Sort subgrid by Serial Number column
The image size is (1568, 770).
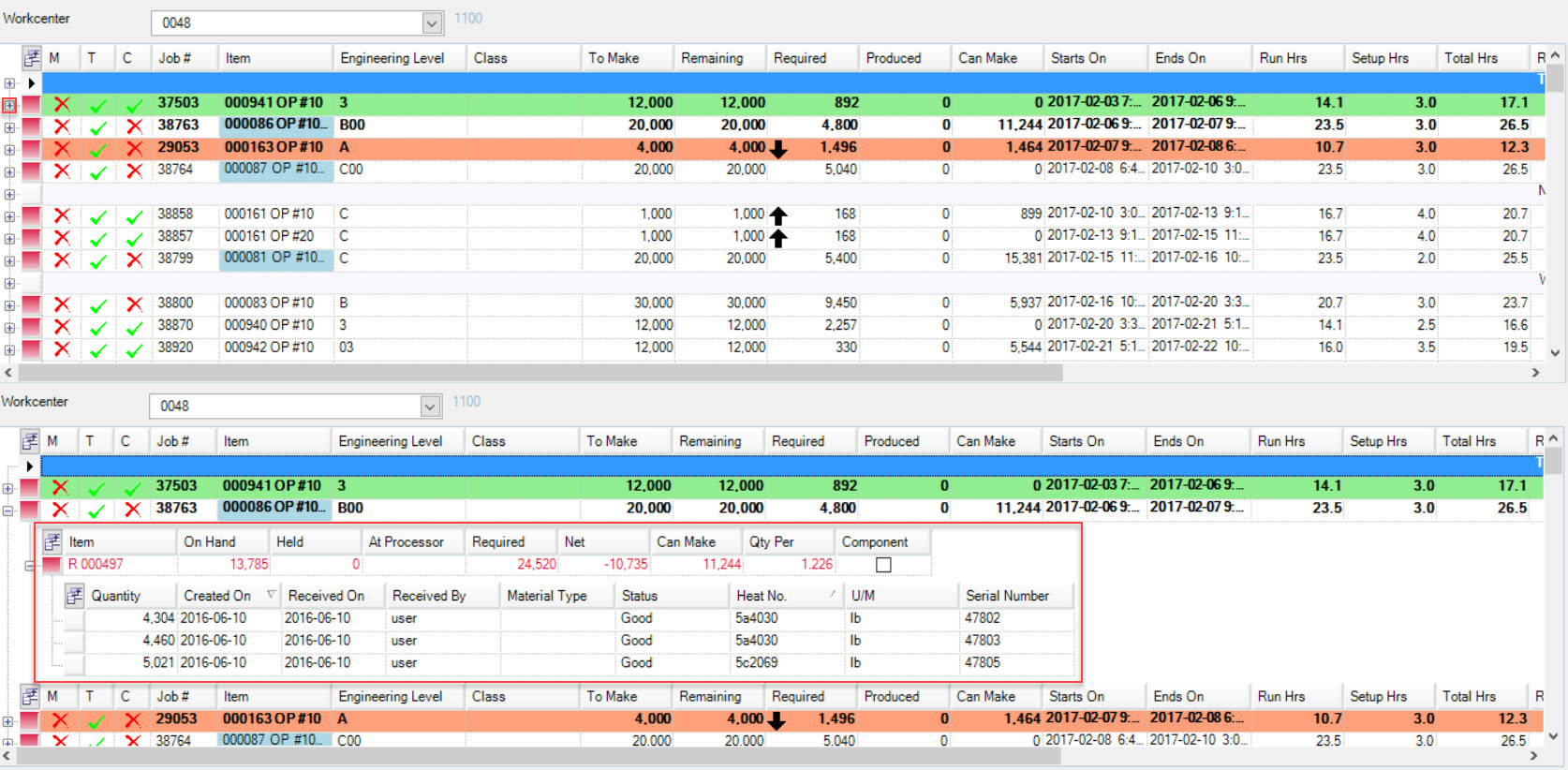pos(1016,596)
